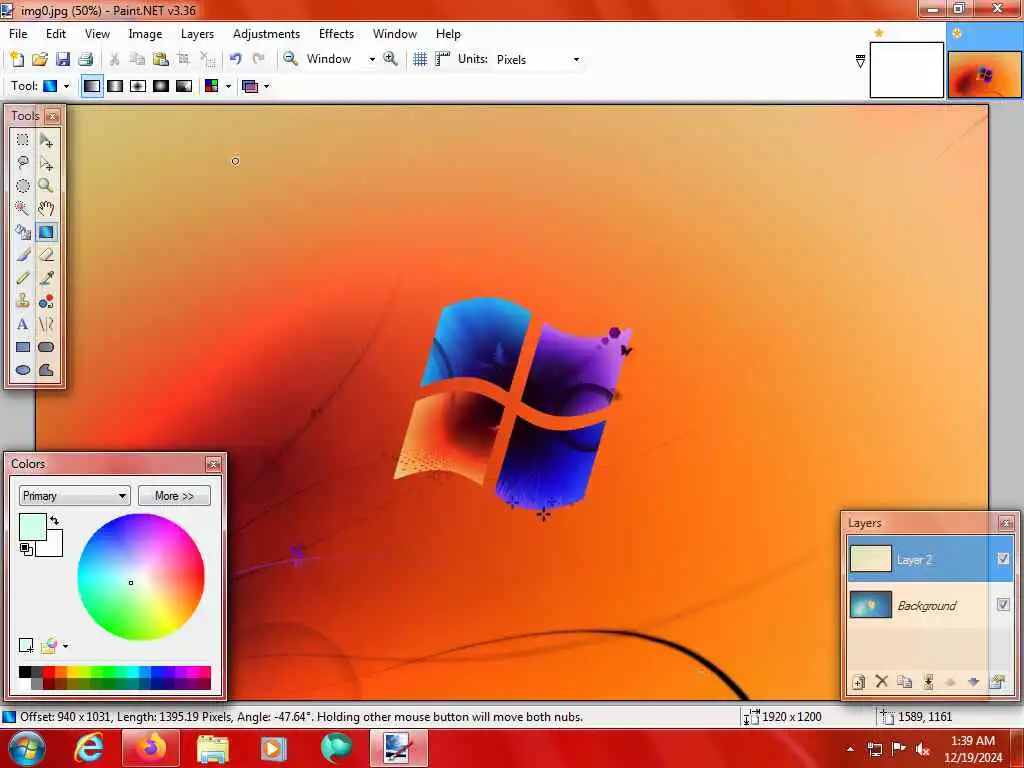Viewport: 1024px width, 768px height.
Task: Add a new layer in Layers panel
Action: tap(858, 682)
